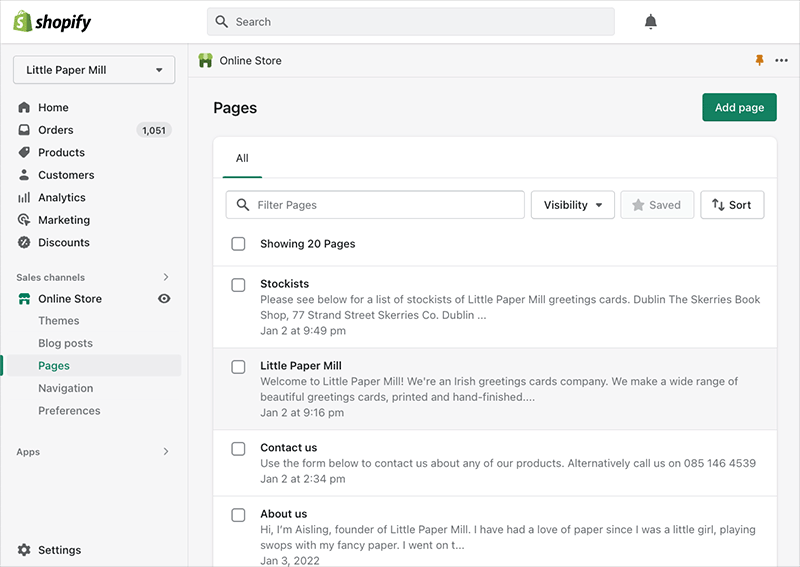Open Preferences under Online Store
Image resolution: width=800 pixels, height=567 pixels.
point(69,410)
